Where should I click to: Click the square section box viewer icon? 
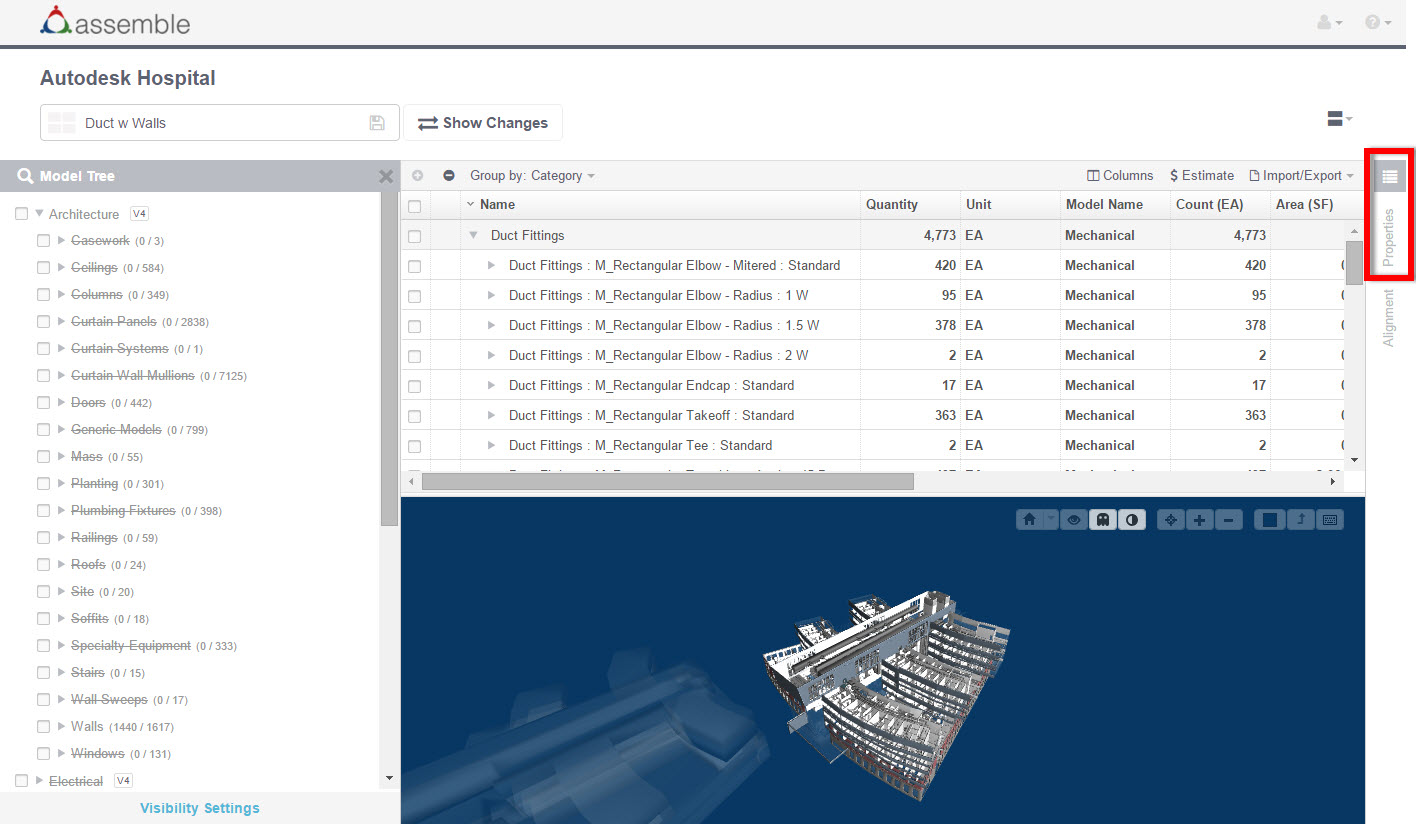click(1270, 520)
